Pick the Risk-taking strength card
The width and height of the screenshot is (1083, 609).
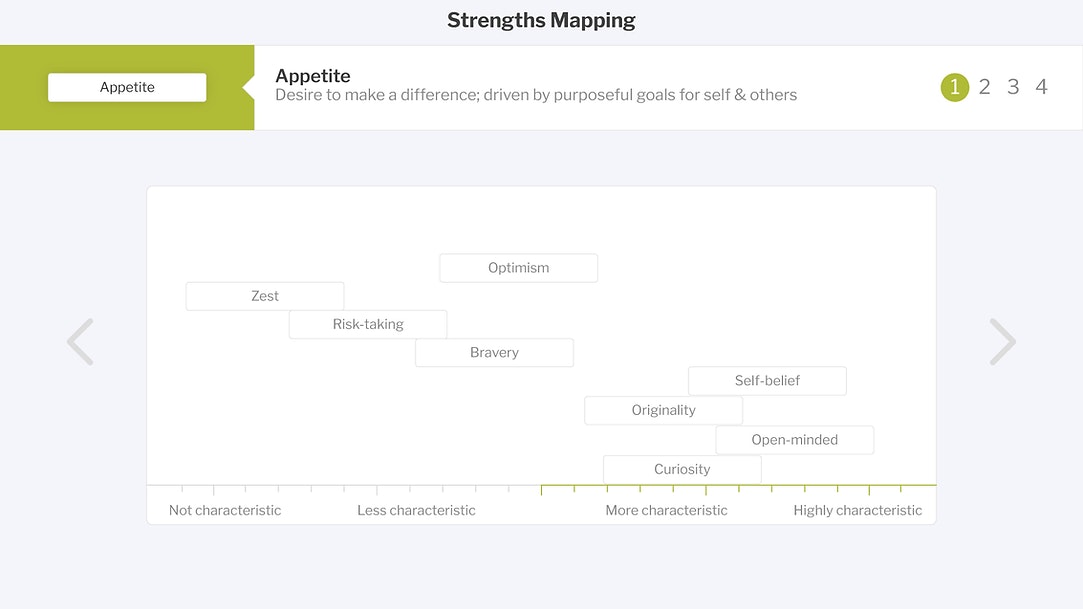tap(368, 324)
